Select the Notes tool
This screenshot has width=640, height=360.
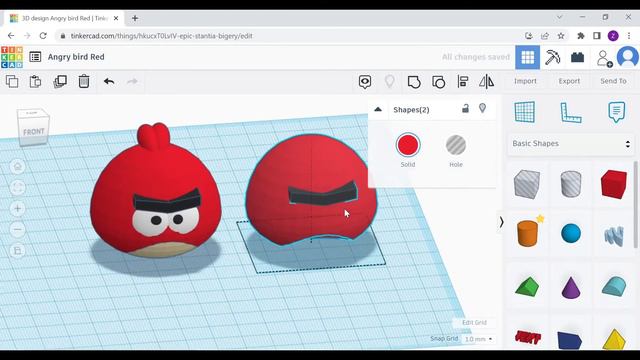616,112
